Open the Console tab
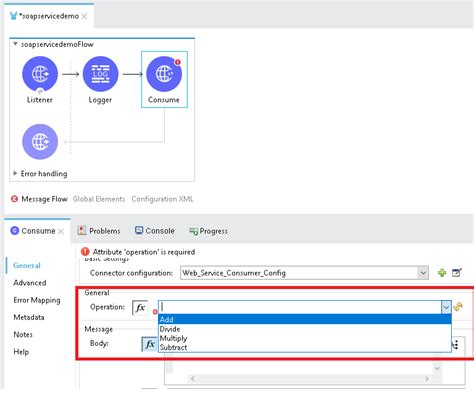The height and width of the screenshot is (408, 474). click(155, 231)
